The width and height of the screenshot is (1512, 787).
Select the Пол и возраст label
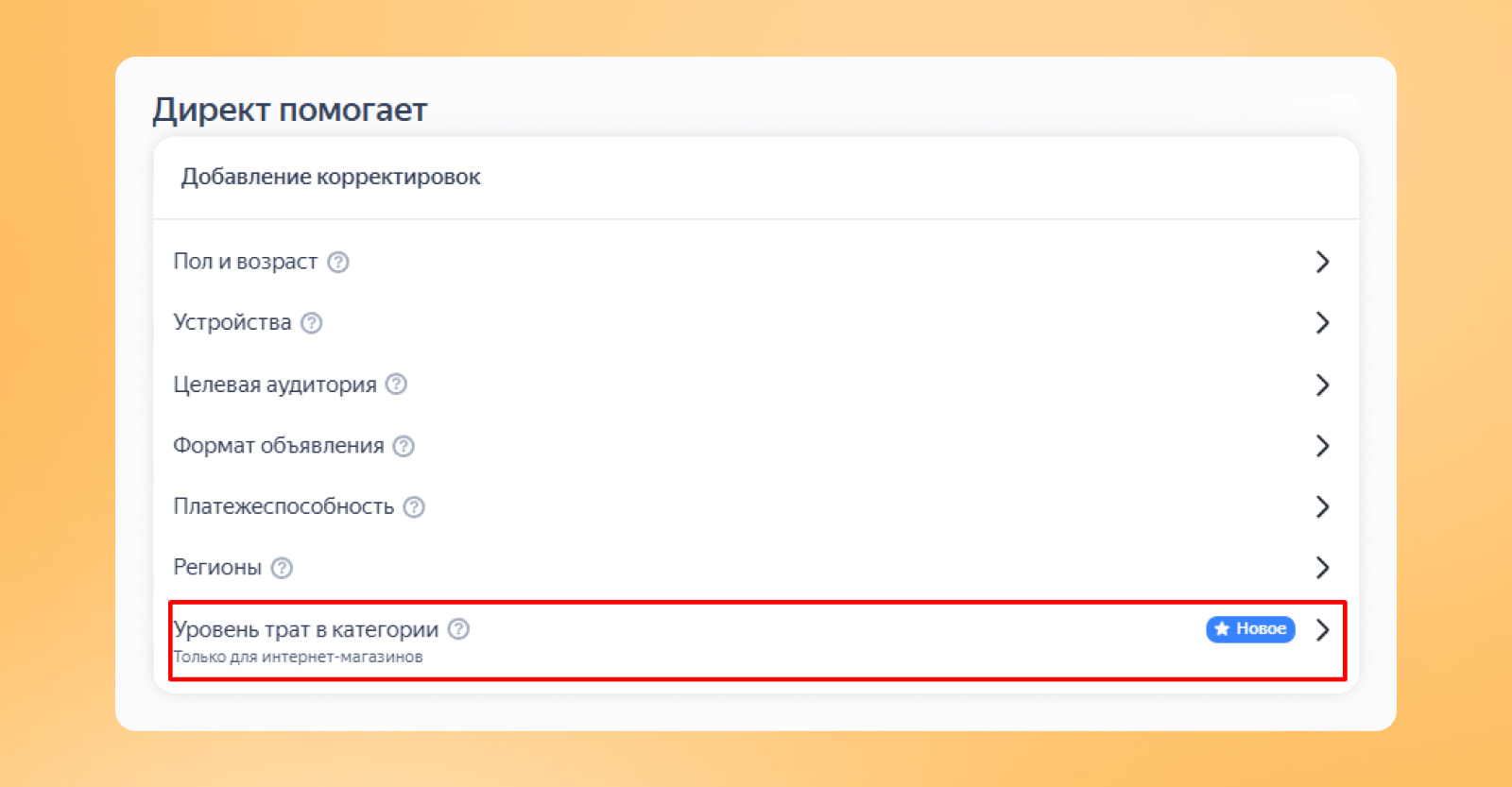(246, 262)
